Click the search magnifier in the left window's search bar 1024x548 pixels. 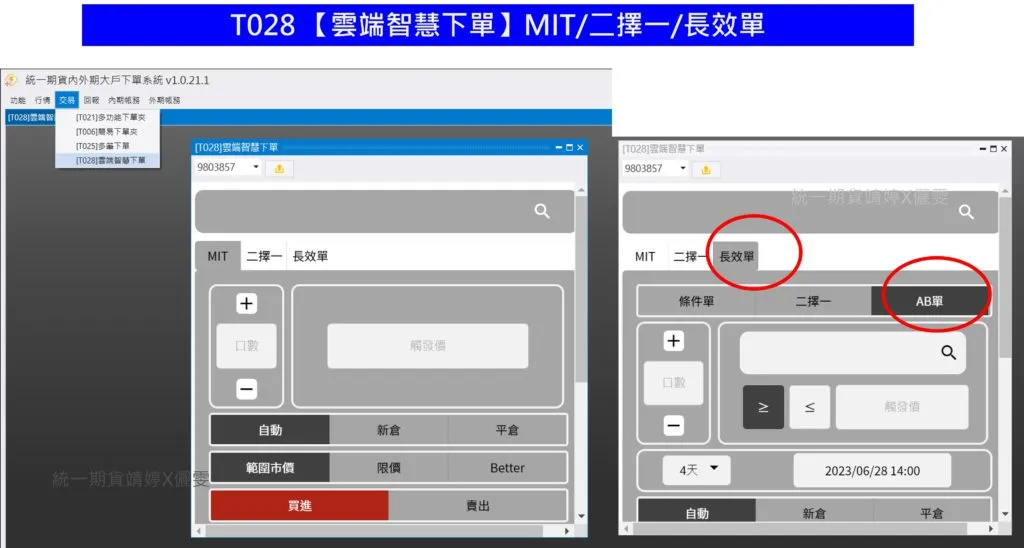pos(542,211)
